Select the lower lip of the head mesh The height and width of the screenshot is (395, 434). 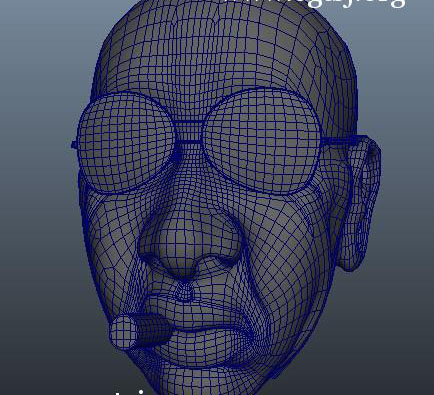[x=203, y=347]
